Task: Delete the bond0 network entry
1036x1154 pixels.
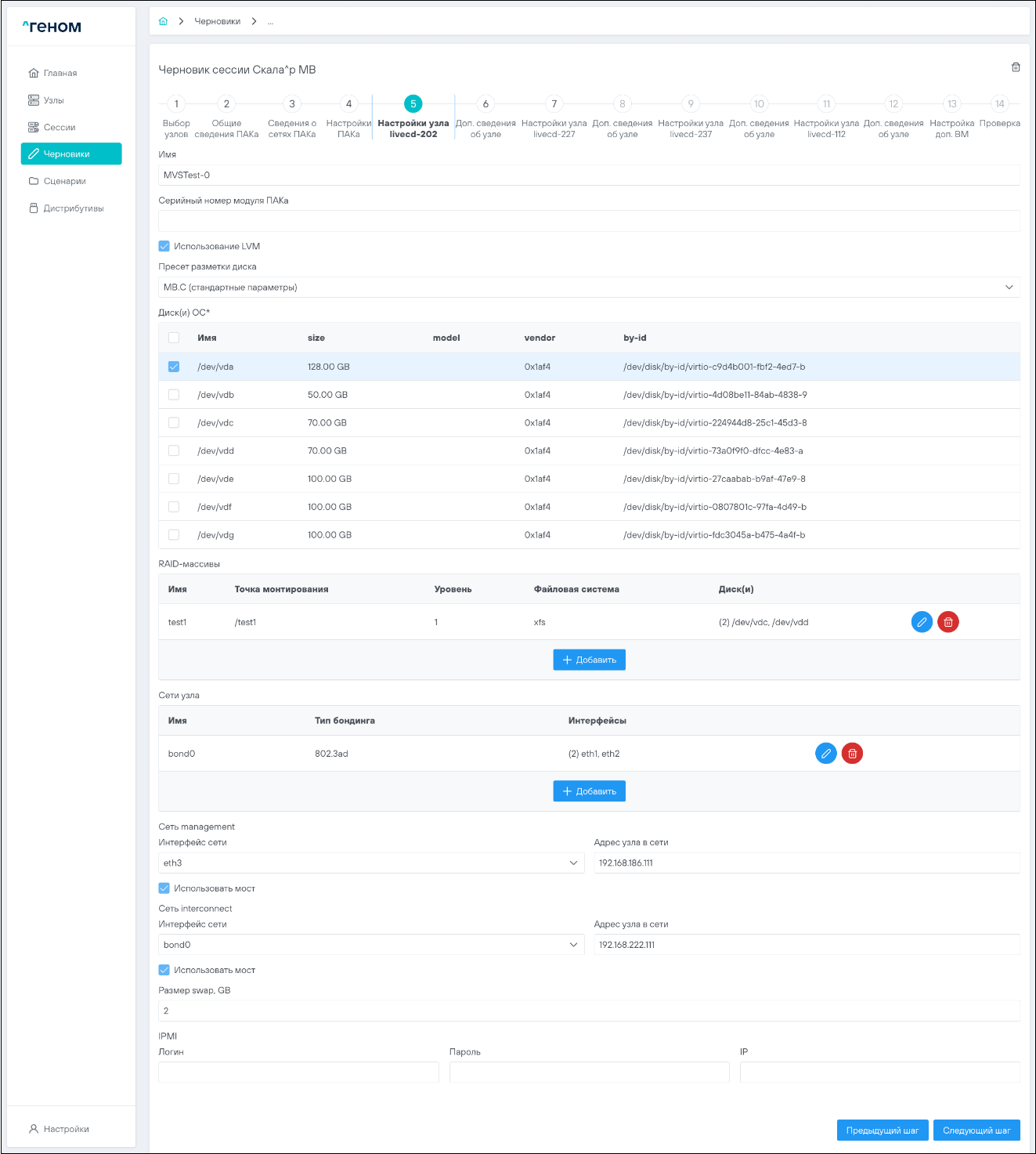Action: click(x=852, y=754)
